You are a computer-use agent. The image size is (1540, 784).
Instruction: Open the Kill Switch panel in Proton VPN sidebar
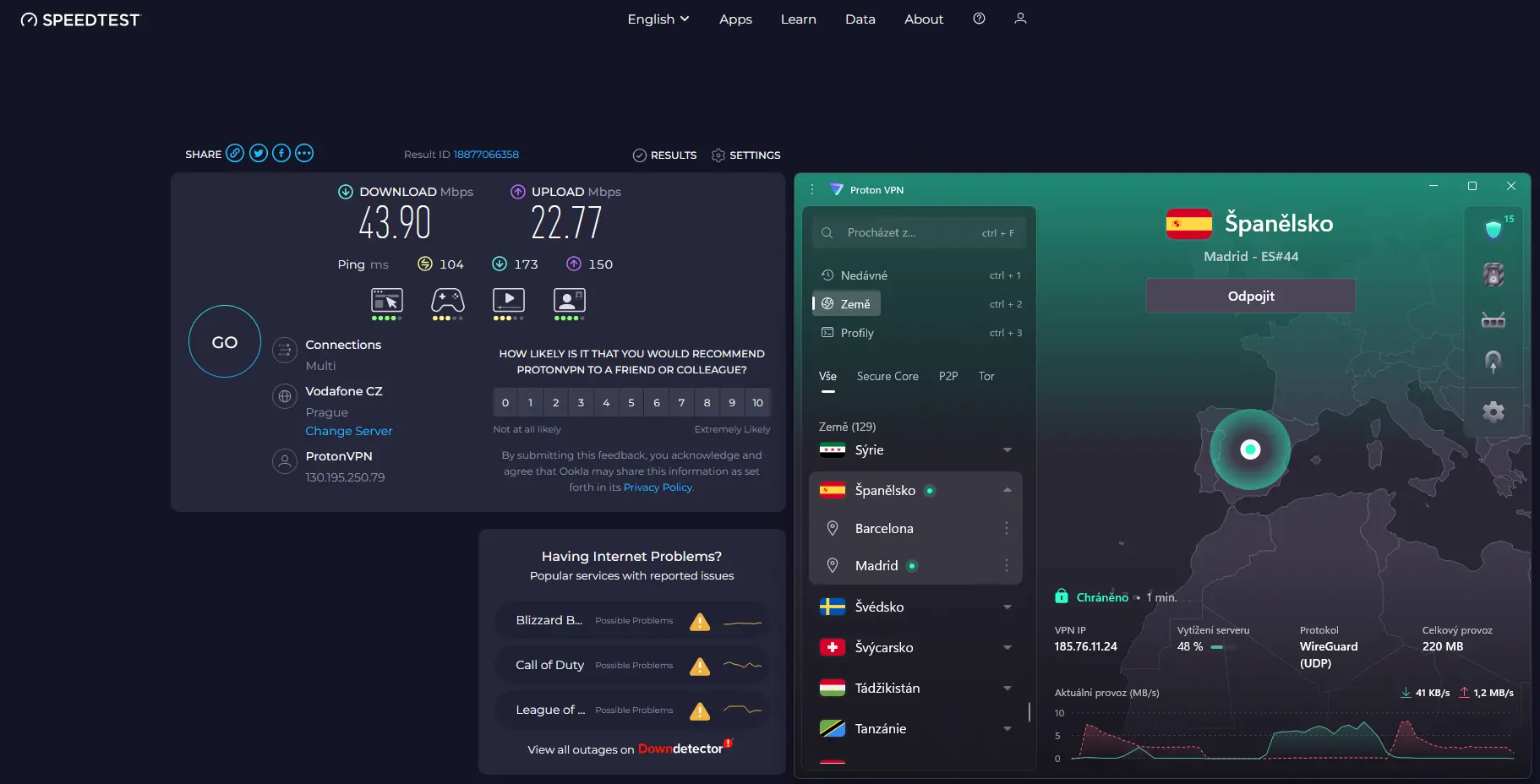[x=1492, y=275]
